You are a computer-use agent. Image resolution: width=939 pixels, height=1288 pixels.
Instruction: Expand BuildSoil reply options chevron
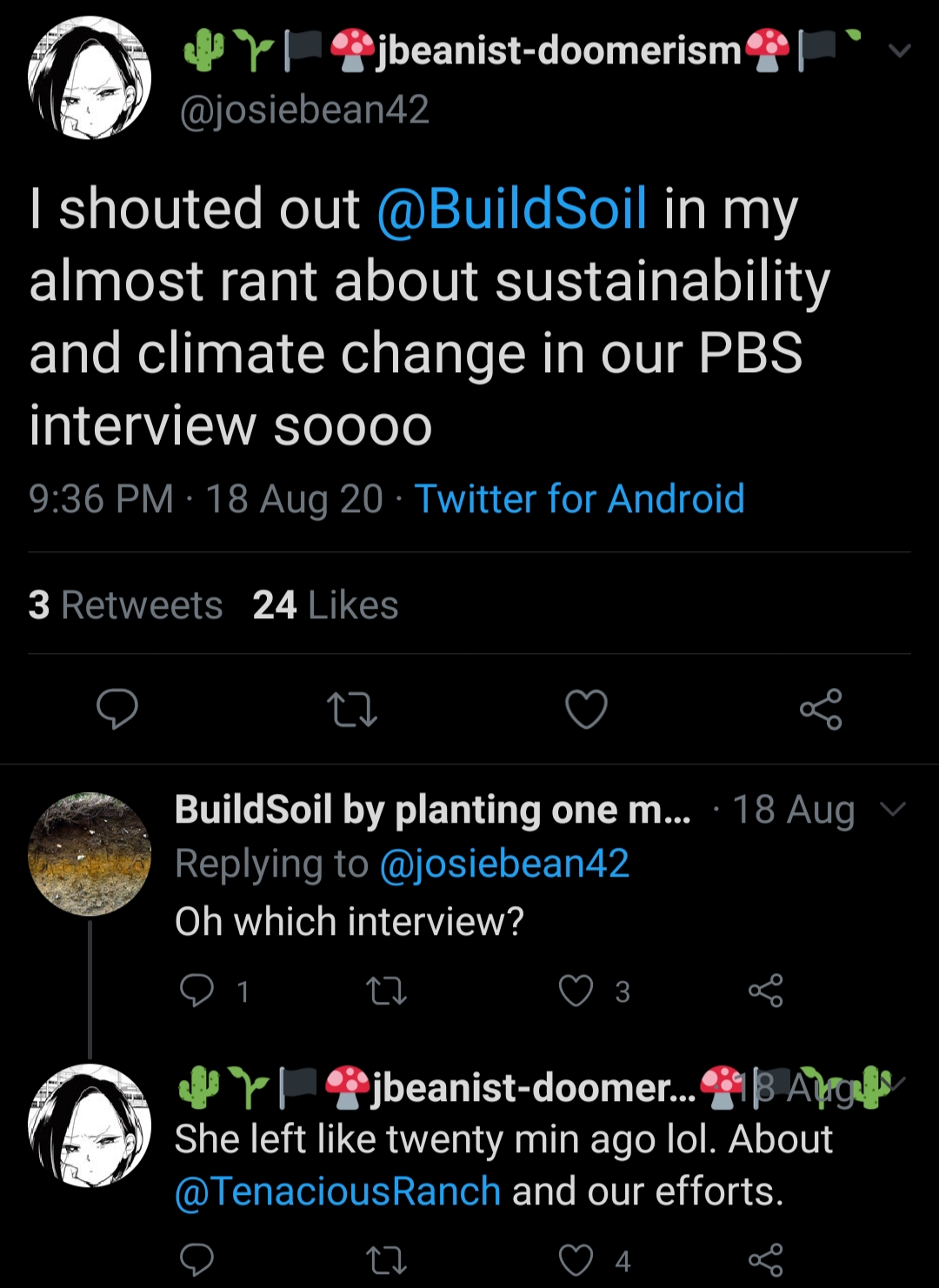pyautogui.click(x=894, y=810)
